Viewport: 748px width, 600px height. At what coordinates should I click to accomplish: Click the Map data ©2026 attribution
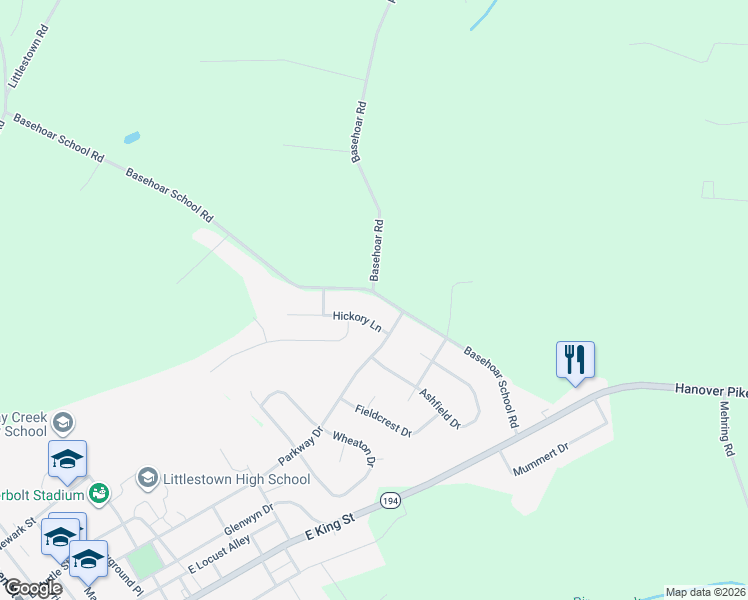(706, 592)
